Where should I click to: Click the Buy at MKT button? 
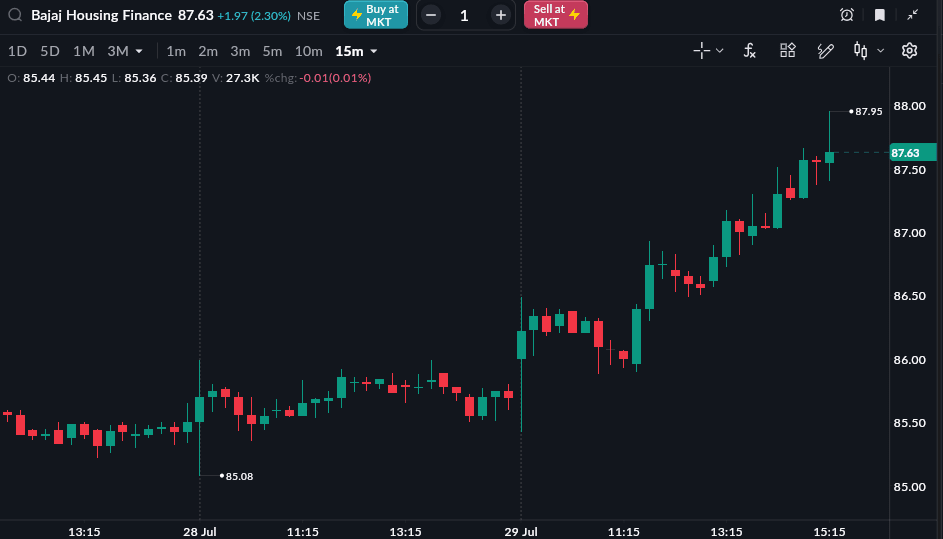pos(376,15)
